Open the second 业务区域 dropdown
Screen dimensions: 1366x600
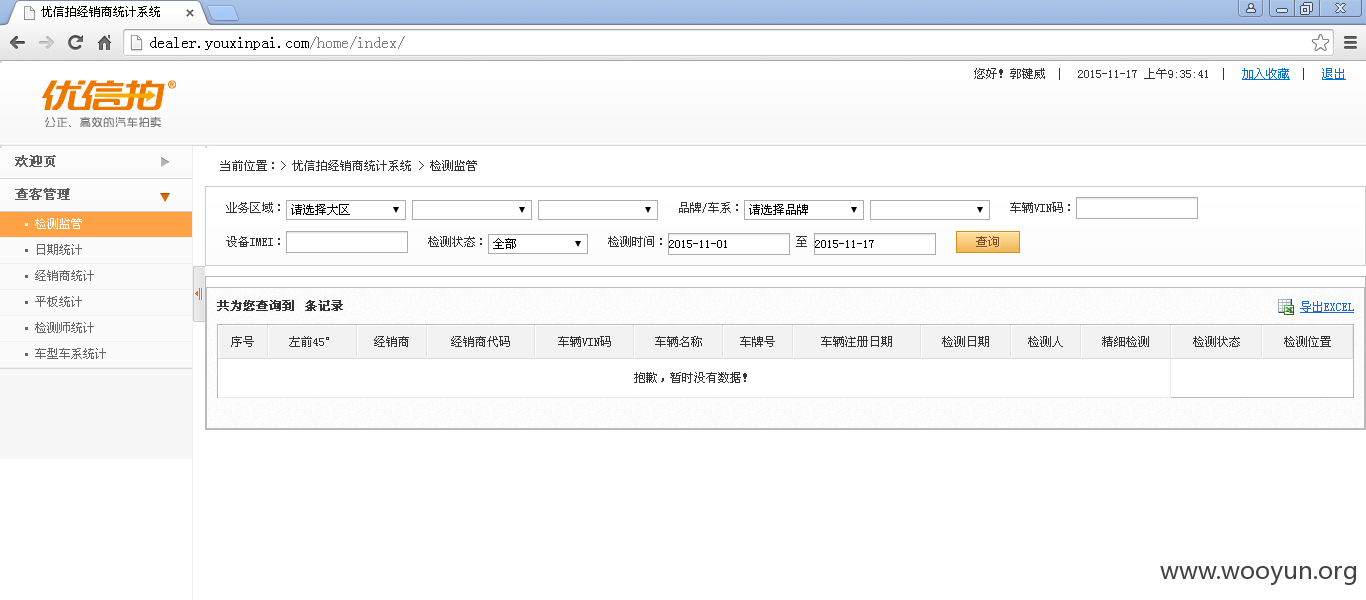(x=472, y=210)
